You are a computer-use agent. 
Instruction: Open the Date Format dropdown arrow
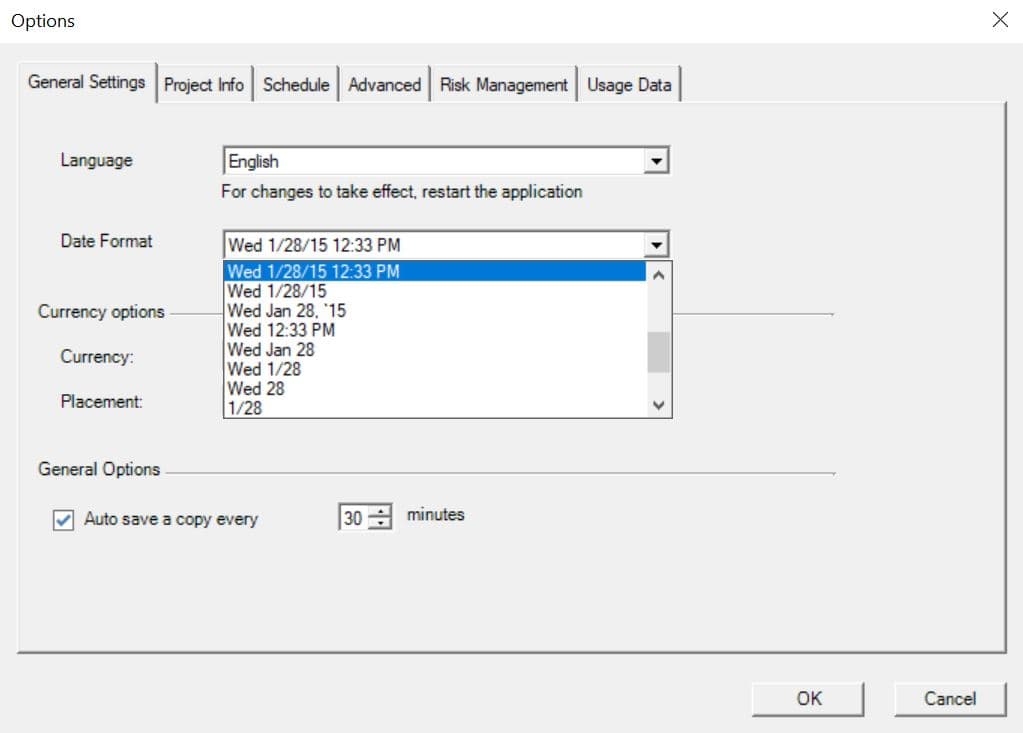click(x=657, y=243)
